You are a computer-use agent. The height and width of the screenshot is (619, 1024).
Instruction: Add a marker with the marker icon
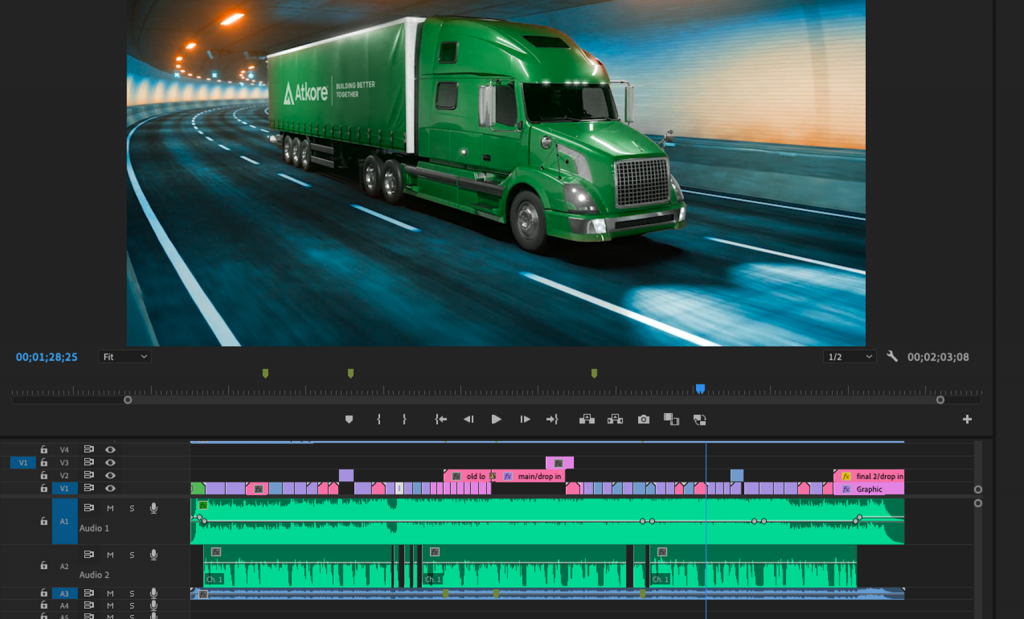coord(349,420)
